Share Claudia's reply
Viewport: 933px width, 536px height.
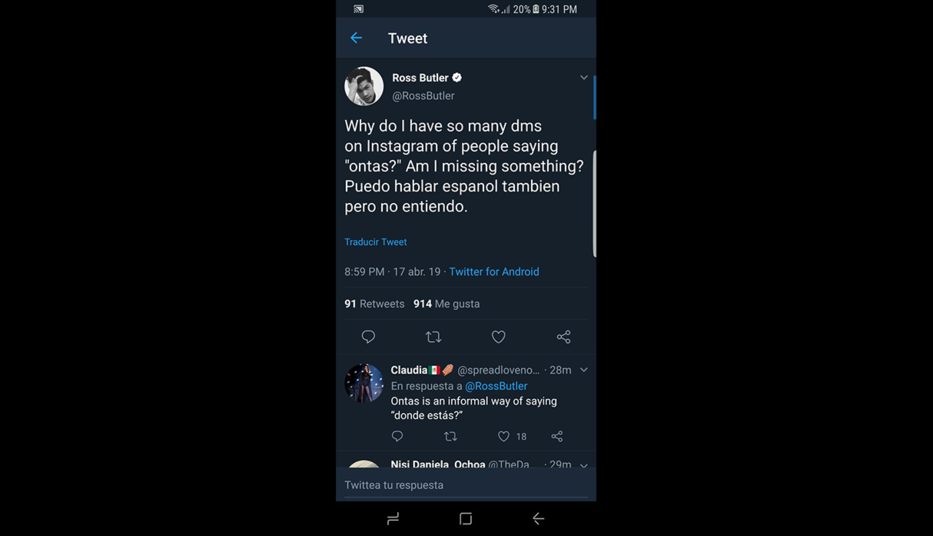pyautogui.click(x=557, y=436)
